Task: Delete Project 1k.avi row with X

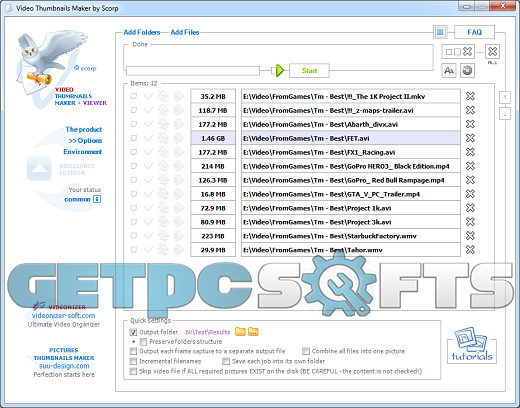Action: point(470,208)
